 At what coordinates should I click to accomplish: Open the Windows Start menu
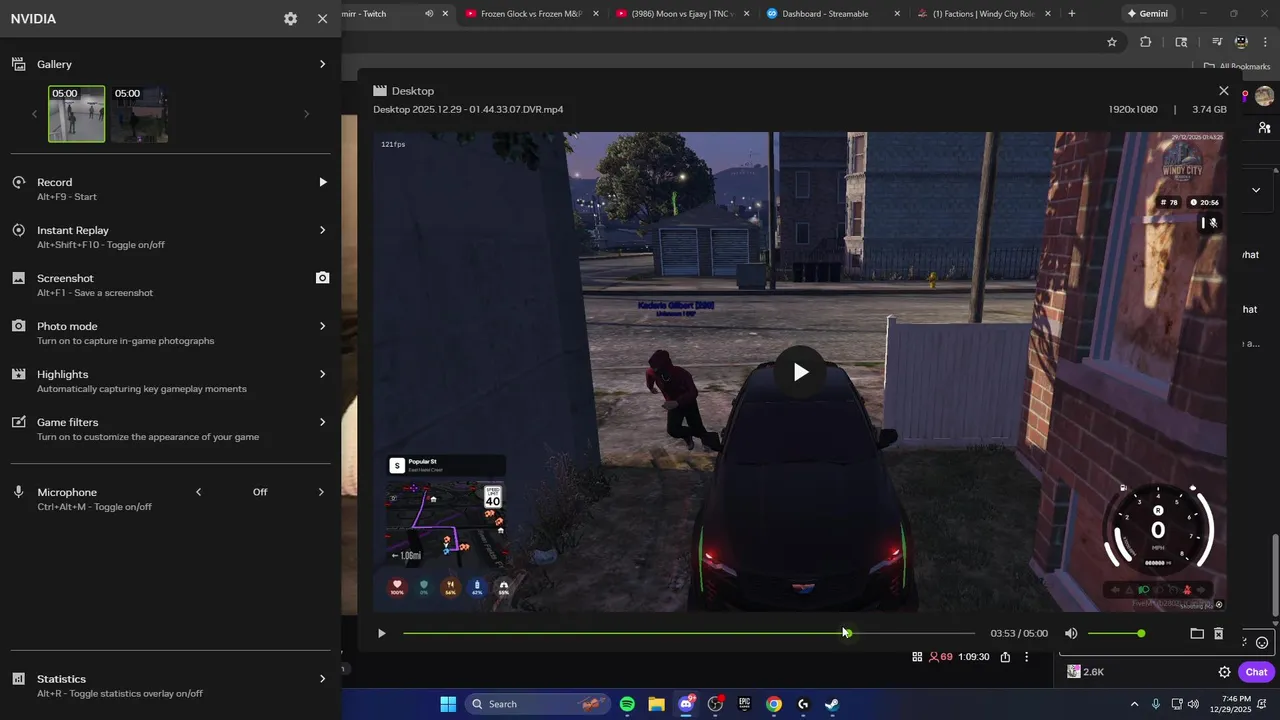point(448,704)
